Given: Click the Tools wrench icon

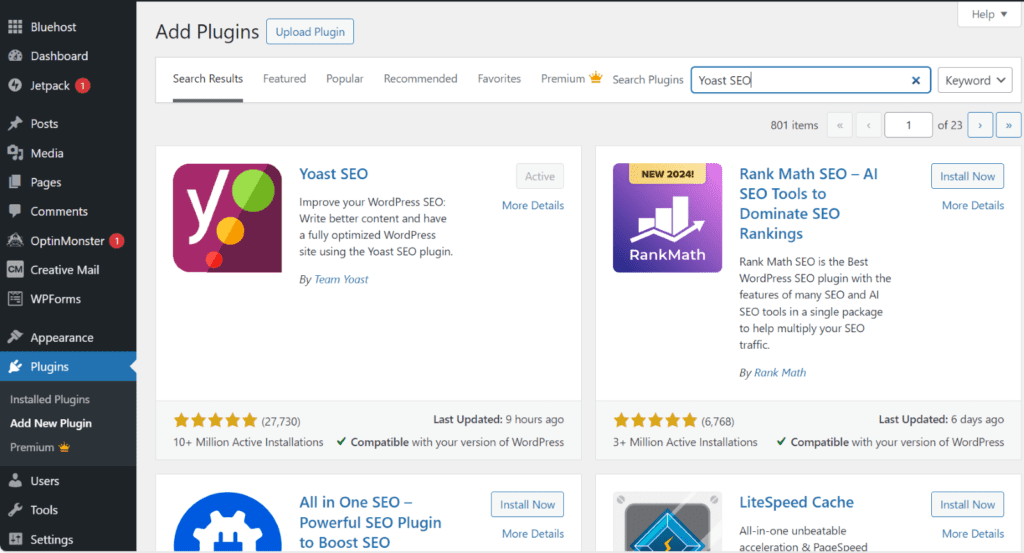Looking at the screenshot, I should [x=15, y=510].
